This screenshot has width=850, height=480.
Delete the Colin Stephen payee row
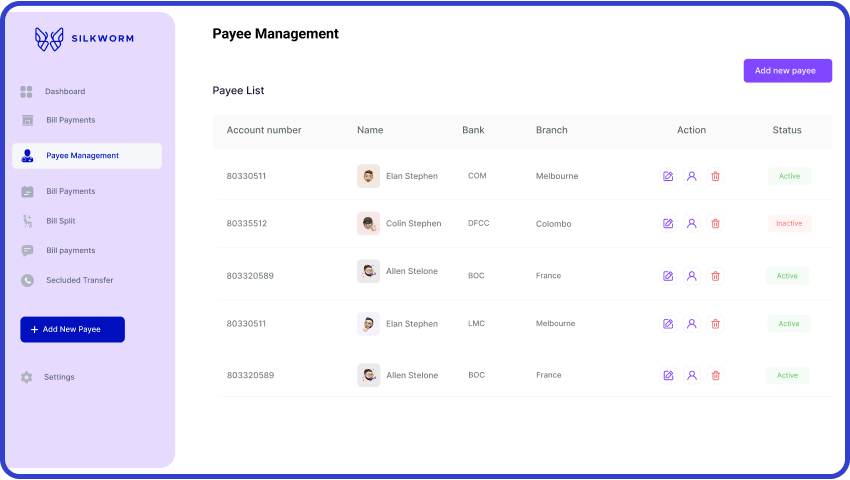[x=715, y=224]
